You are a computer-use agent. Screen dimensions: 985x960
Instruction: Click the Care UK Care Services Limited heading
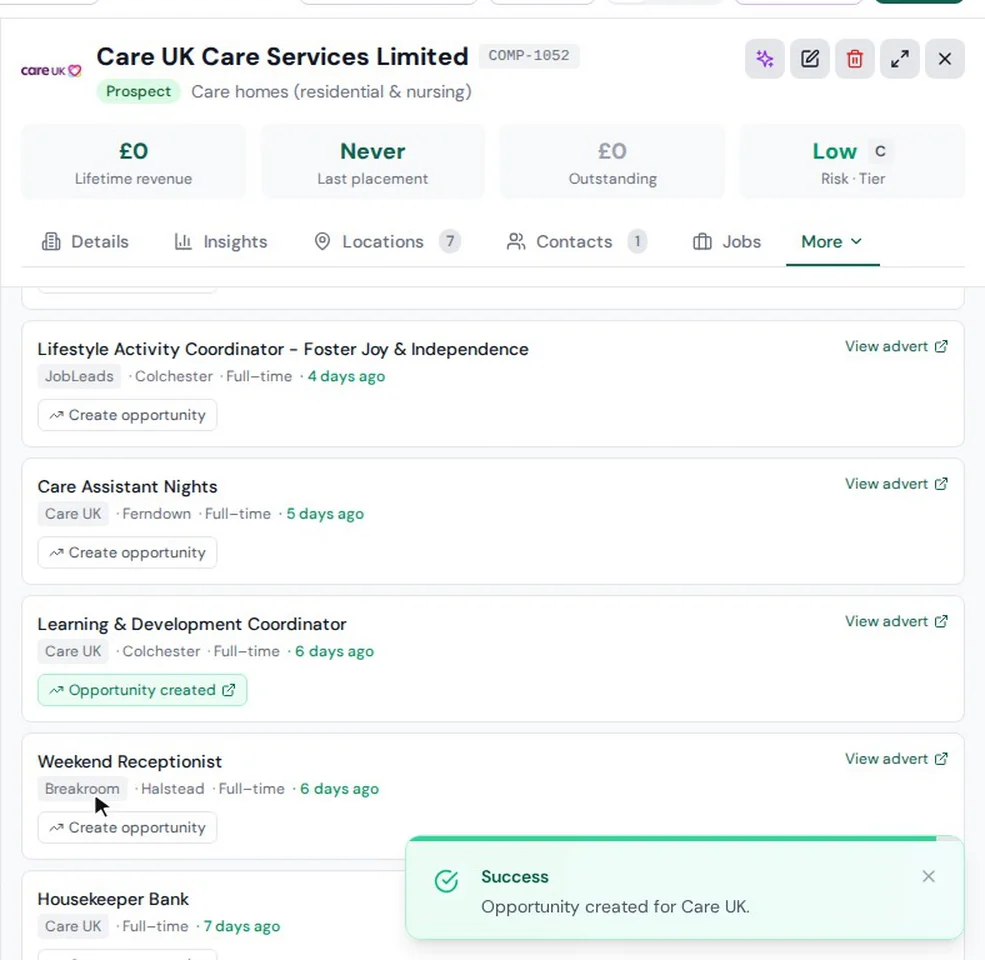coord(283,57)
